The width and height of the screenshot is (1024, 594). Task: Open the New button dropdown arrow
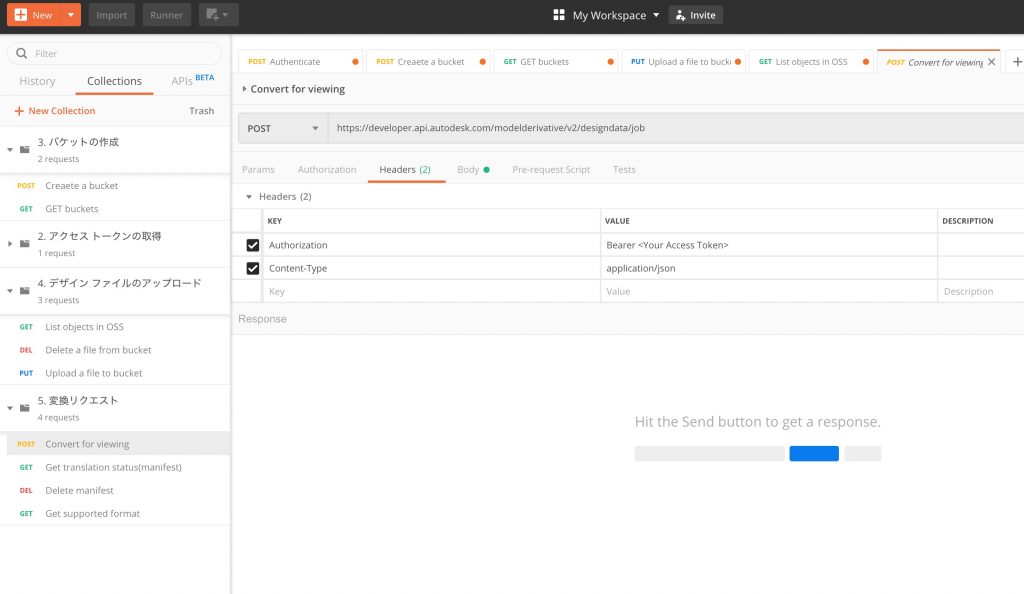click(71, 14)
